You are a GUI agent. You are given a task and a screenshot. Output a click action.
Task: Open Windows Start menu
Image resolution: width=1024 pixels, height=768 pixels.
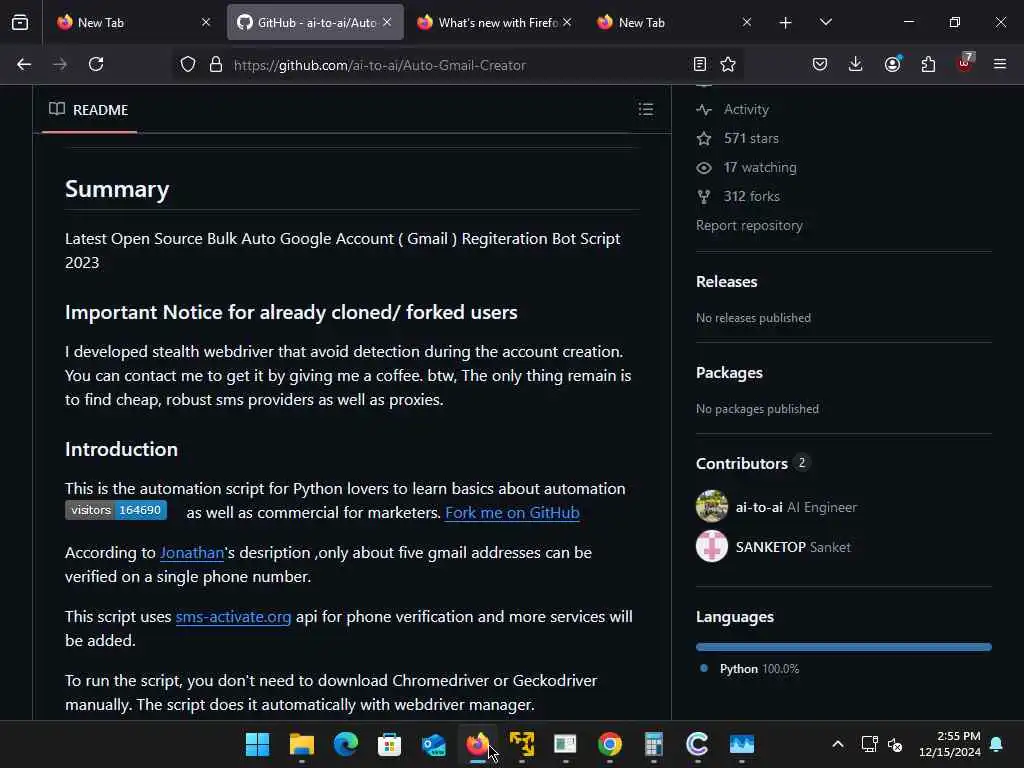(257, 744)
